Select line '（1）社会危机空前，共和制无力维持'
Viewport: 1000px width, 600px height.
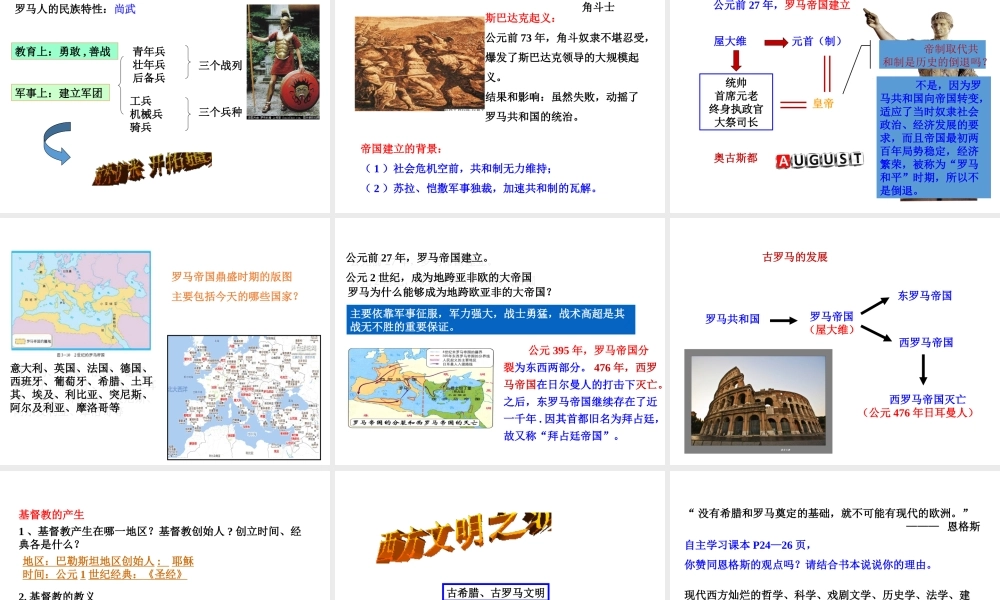(457, 169)
